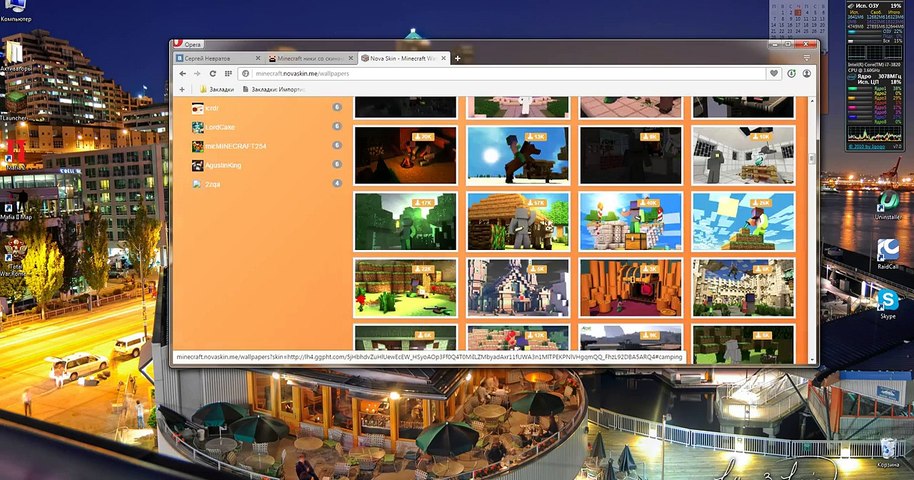Go back with the browser back arrow

(182, 74)
